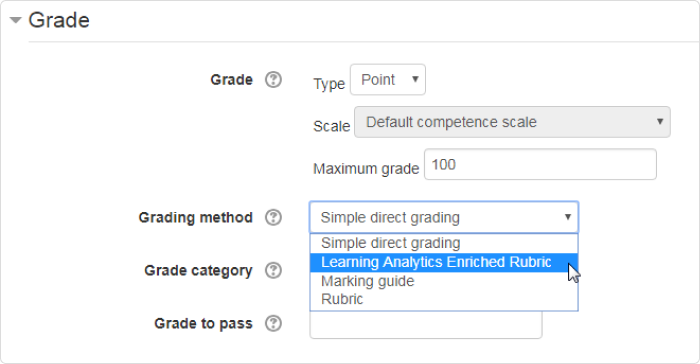Open the Default competence scale dropdown
The height and width of the screenshot is (364, 700).
tap(512, 122)
